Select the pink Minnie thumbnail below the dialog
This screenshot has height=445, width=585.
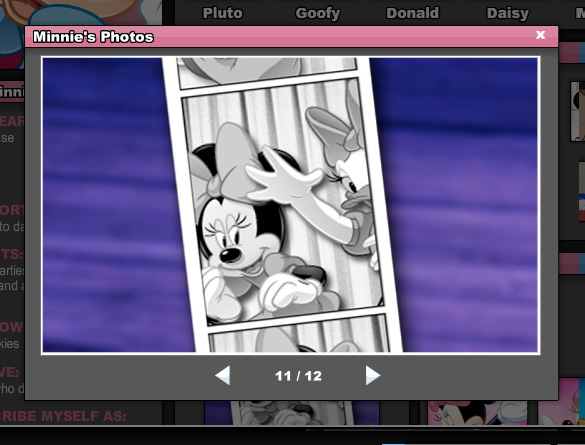477,413
